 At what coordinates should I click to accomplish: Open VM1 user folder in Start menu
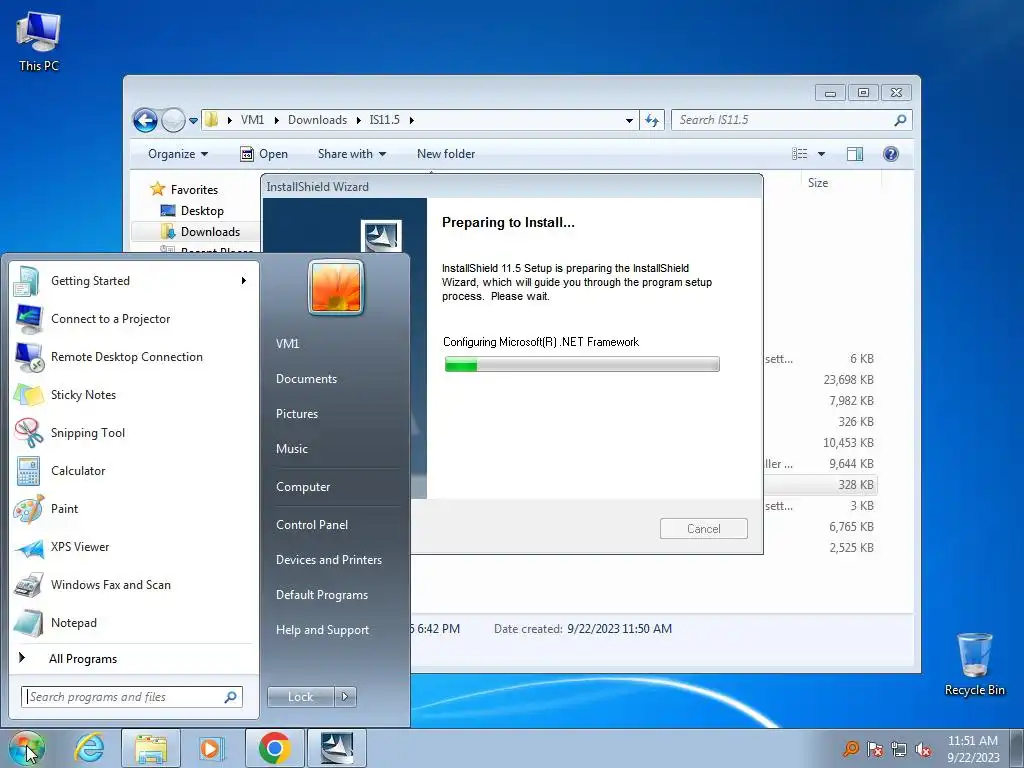[x=287, y=344]
